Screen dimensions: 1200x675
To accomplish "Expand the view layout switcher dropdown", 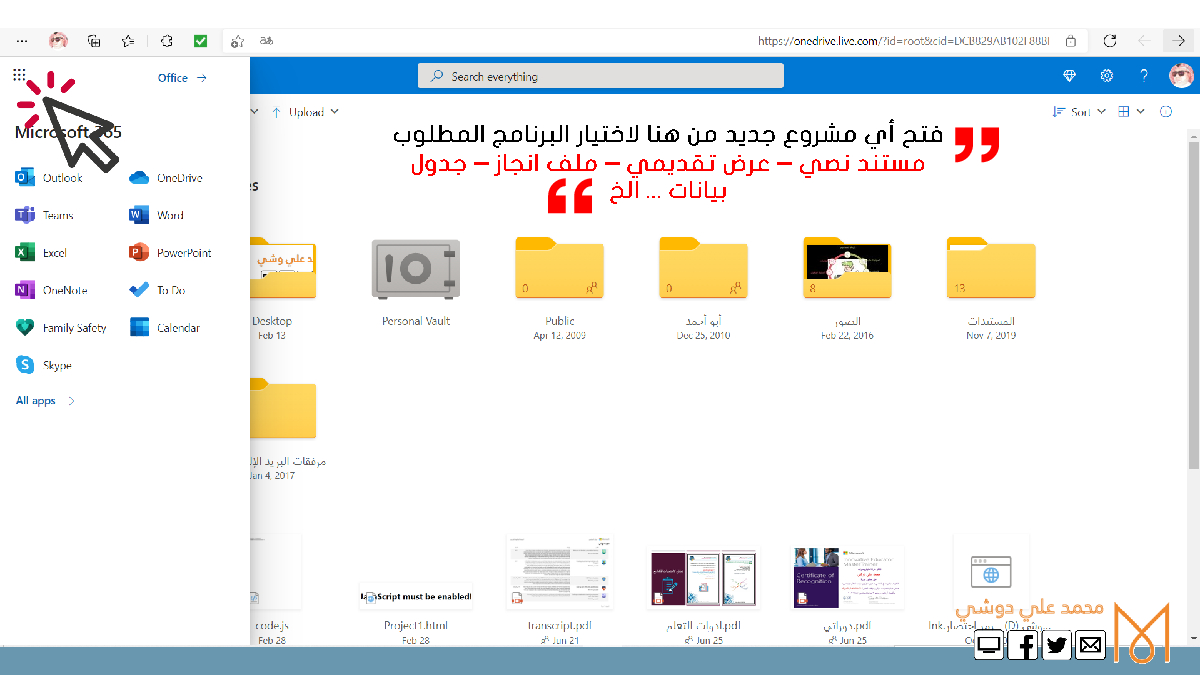I will [1131, 112].
